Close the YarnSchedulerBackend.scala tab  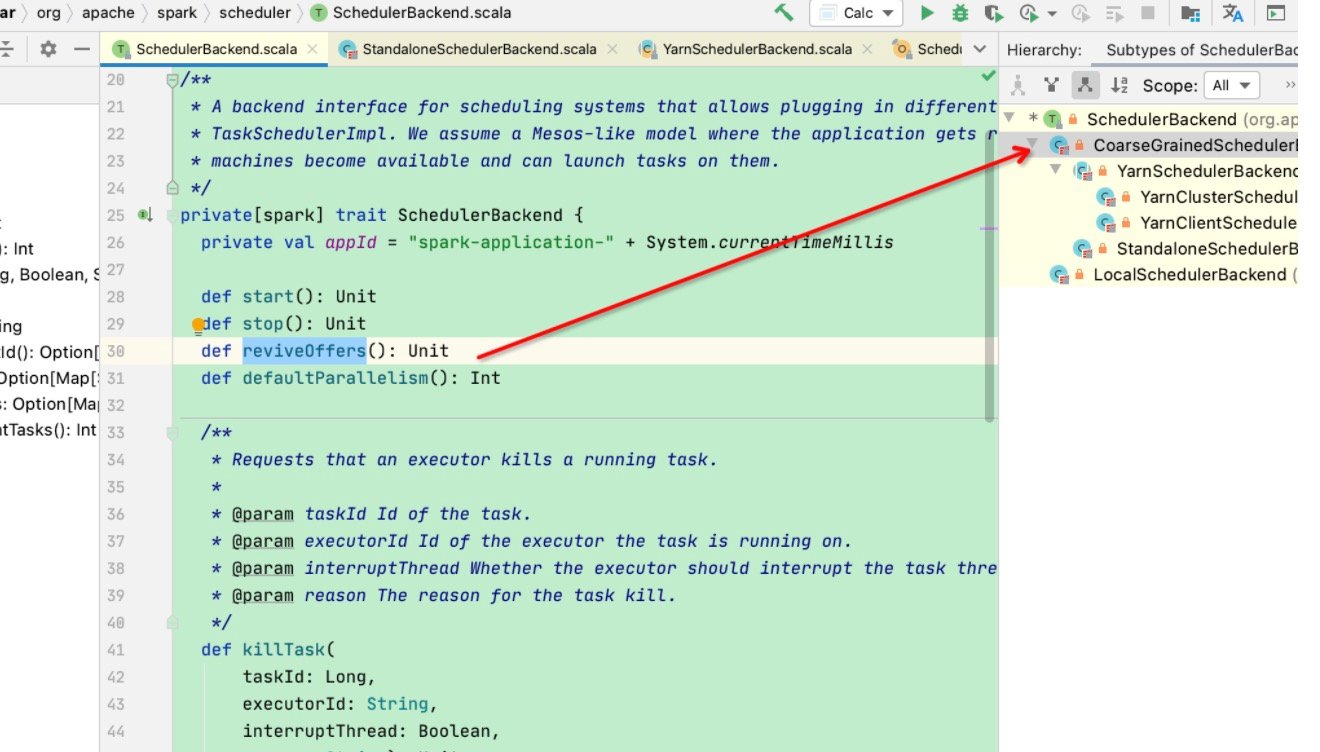click(866, 50)
